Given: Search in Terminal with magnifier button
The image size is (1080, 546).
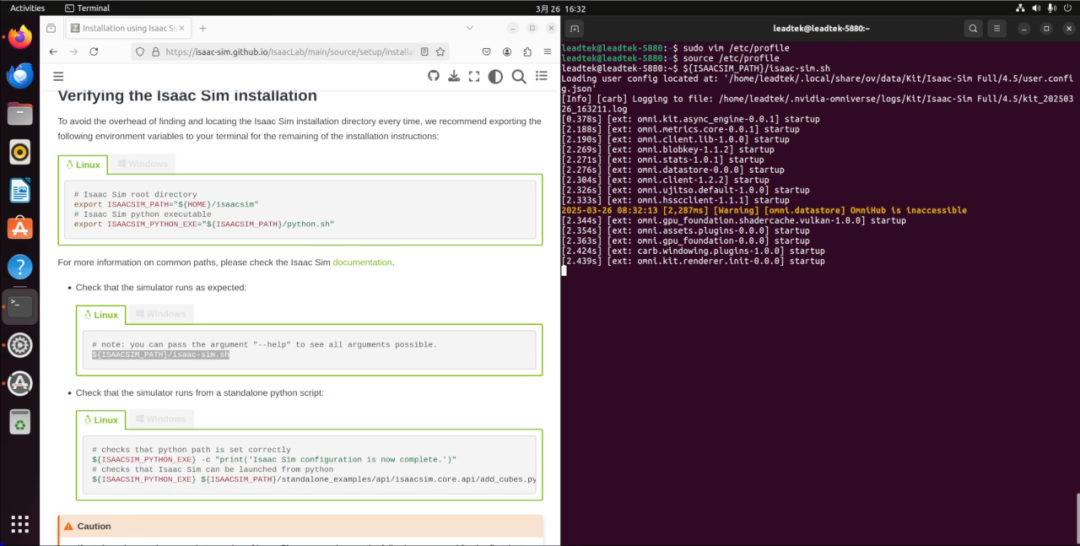Looking at the screenshot, I should [x=973, y=28].
